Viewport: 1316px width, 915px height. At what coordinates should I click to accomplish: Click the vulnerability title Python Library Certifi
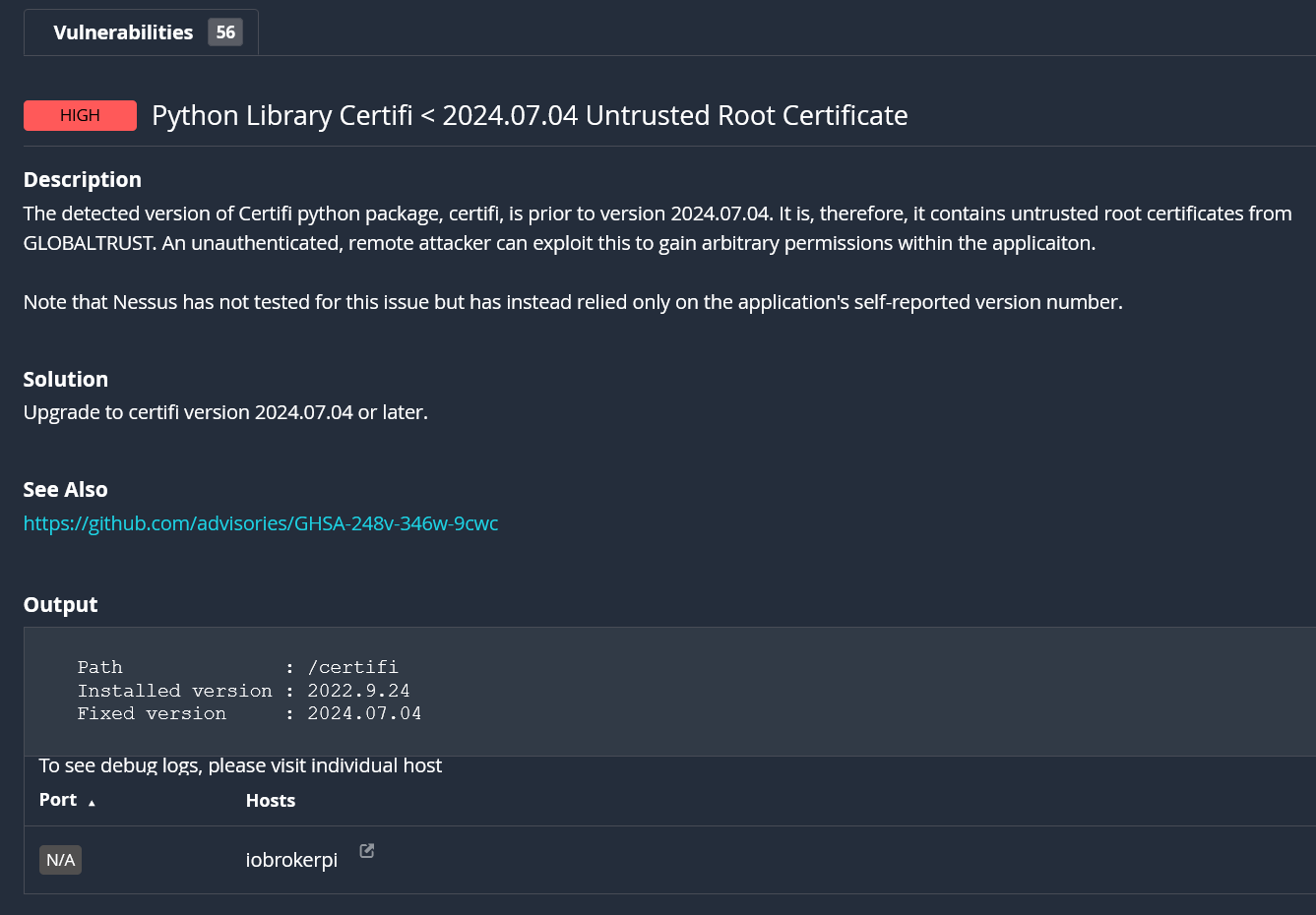click(530, 115)
